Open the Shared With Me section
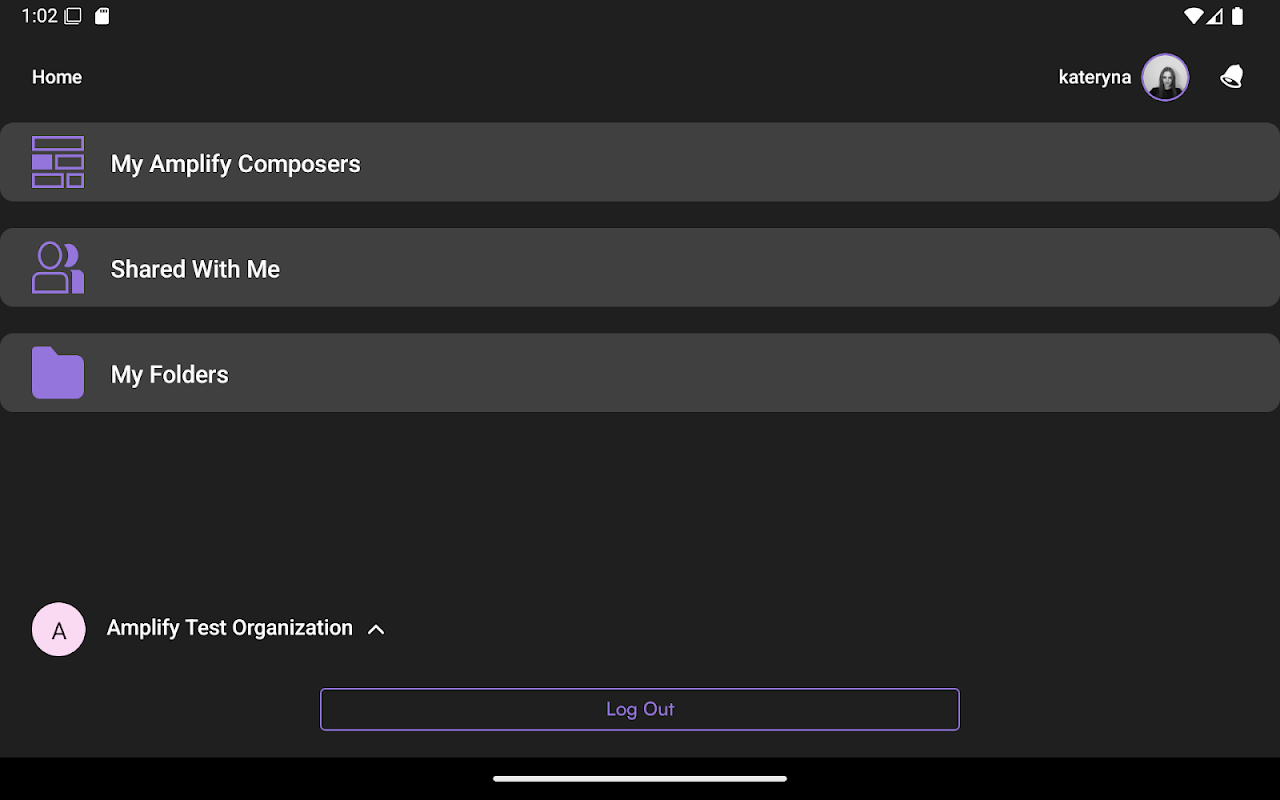 640,267
